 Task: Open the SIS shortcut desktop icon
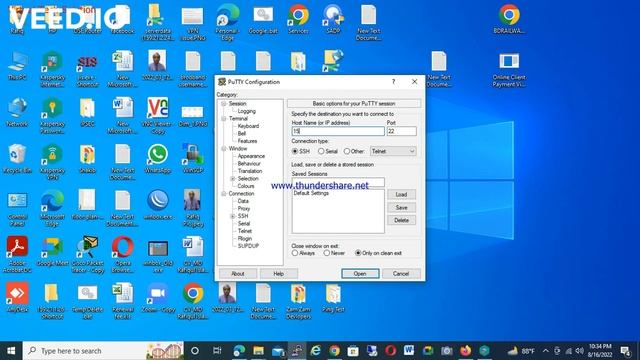pos(88,69)
